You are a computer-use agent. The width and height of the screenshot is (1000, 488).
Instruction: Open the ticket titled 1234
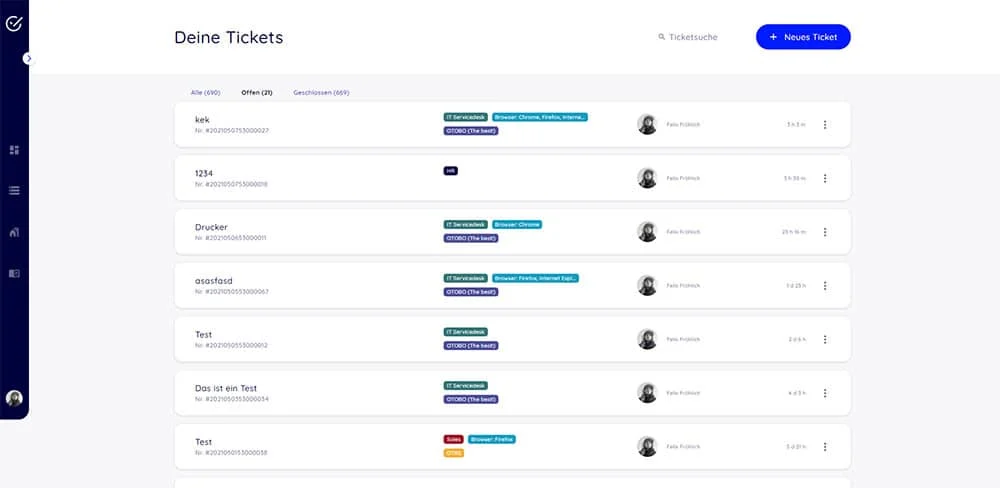pos(204,173)
